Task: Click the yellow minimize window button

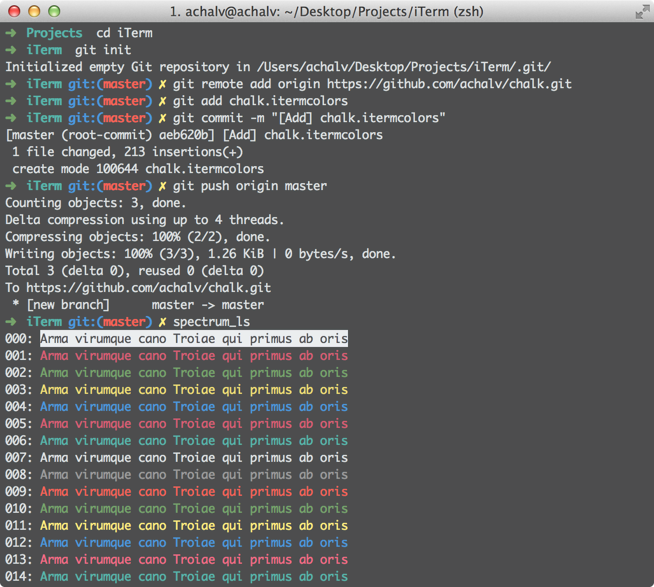Action: (x=34, y=11)
